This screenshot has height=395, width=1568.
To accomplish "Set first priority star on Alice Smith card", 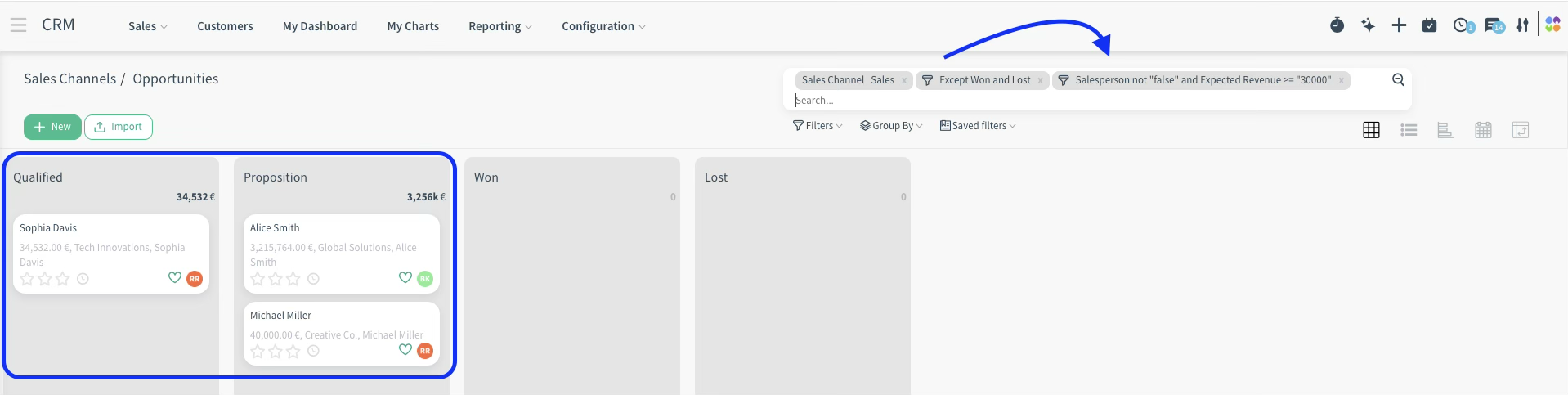I will [258, 279].
